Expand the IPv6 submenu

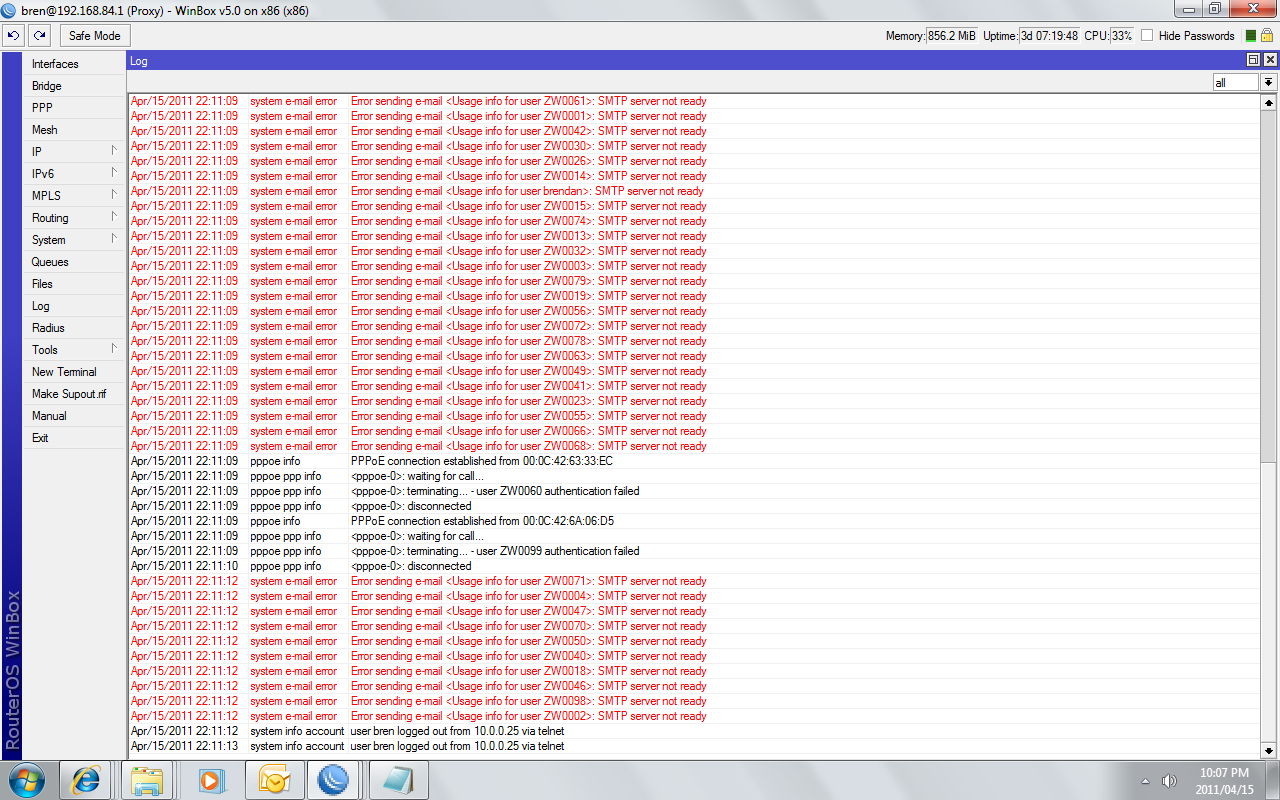point(75,174)
